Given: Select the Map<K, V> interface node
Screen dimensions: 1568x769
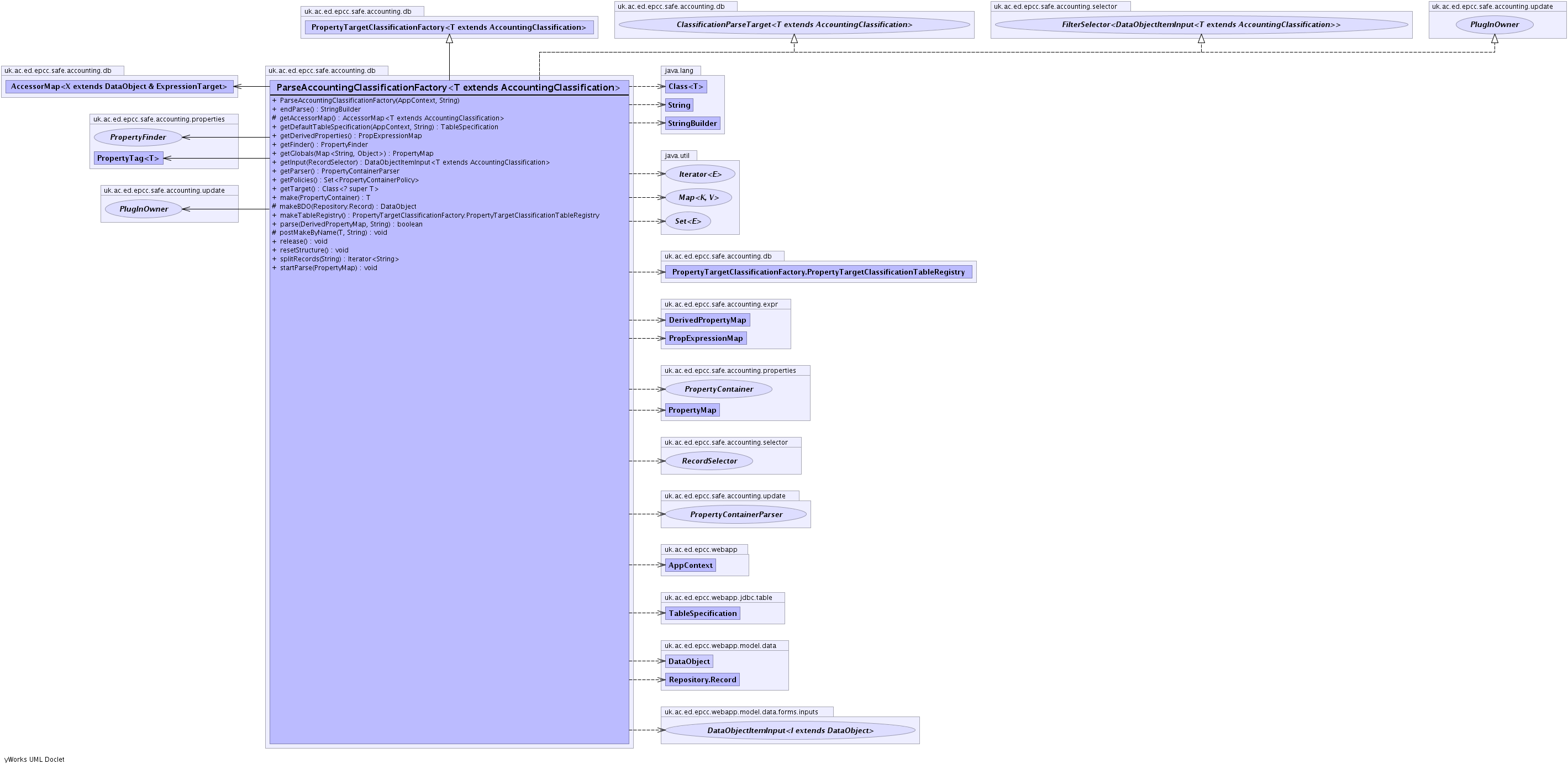Looking at the screenshot, I should [698, 197].
